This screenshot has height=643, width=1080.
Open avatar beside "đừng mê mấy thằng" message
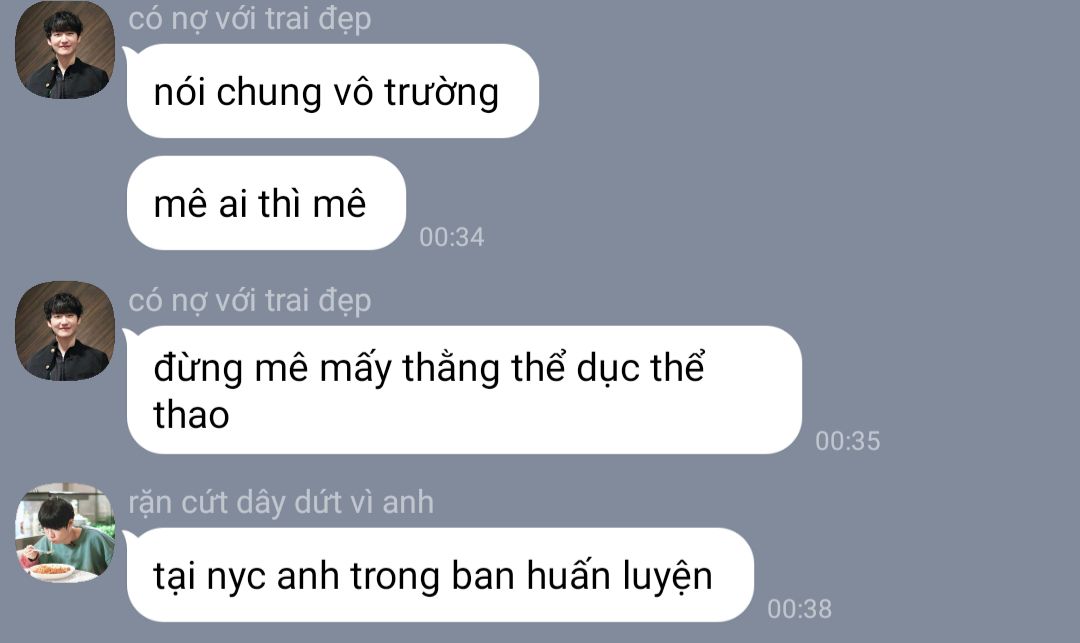65,330
